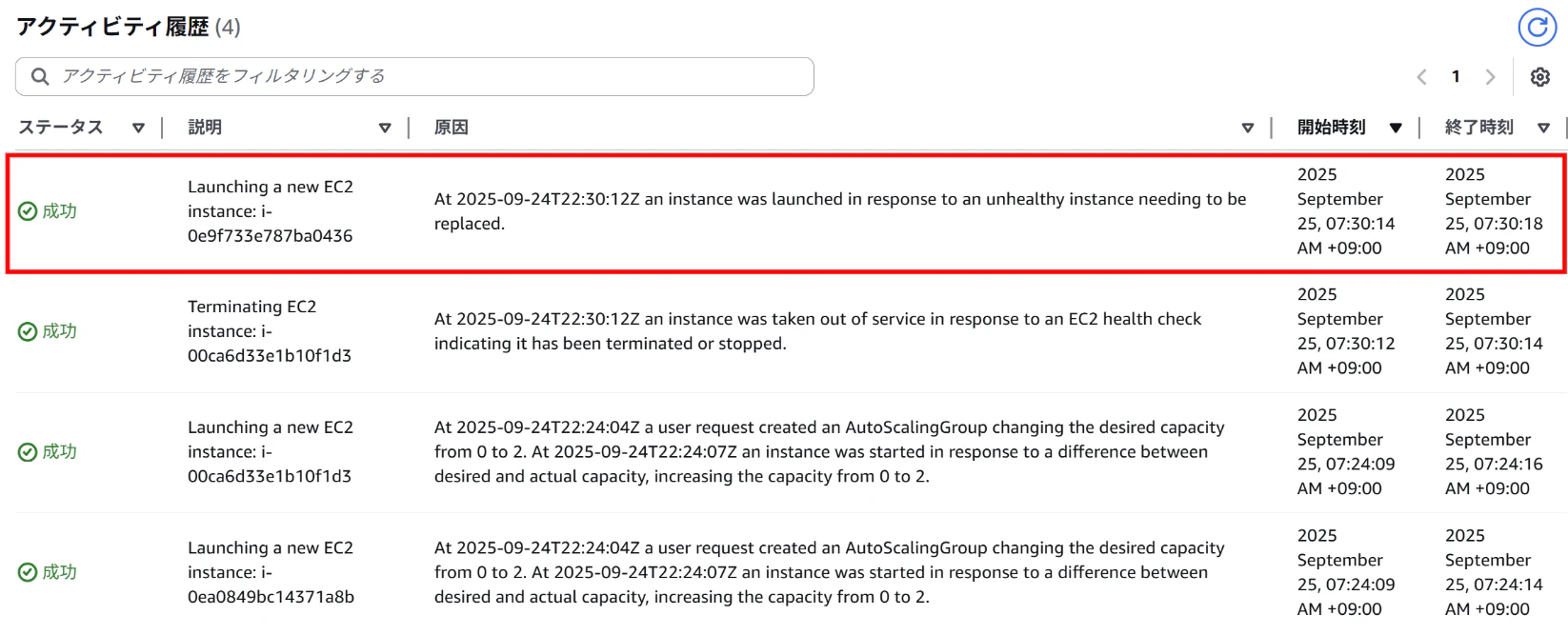The height and width of the screenshot is (635, 1568).
Task: Sort by 説明 column arrow
Action: click(385, 128)
